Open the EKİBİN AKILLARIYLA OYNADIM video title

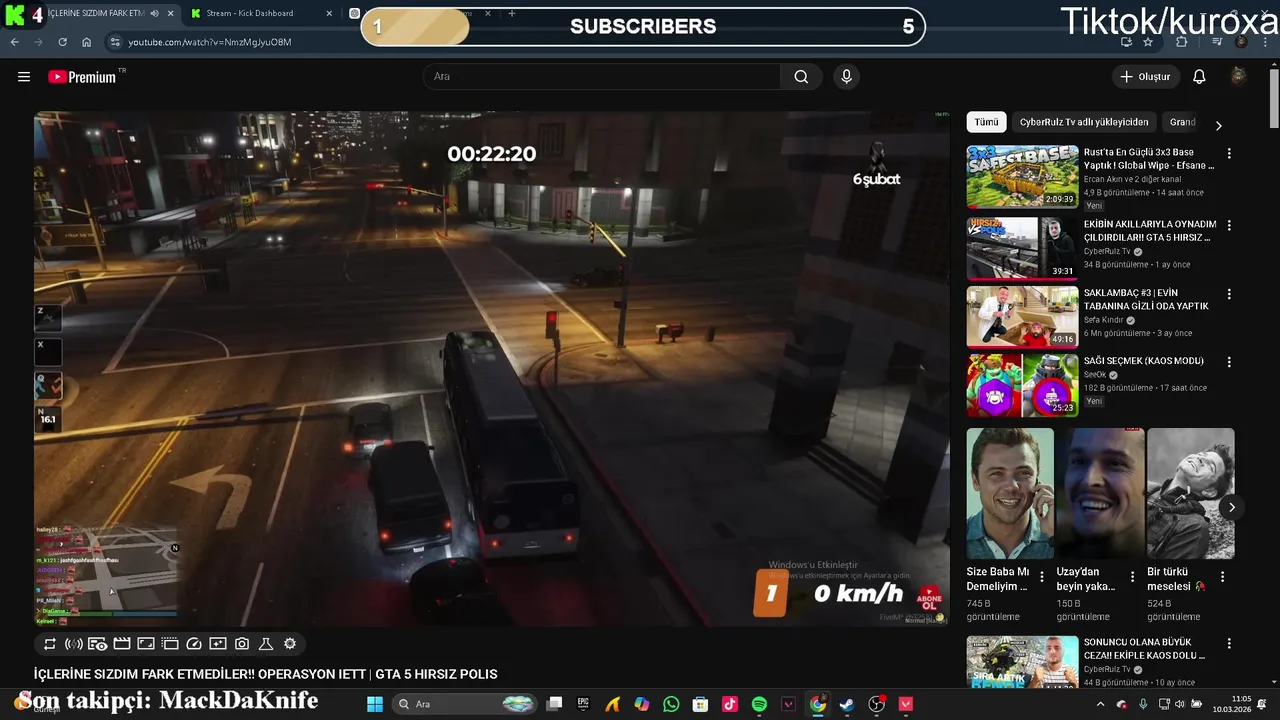click(1150, 231)
